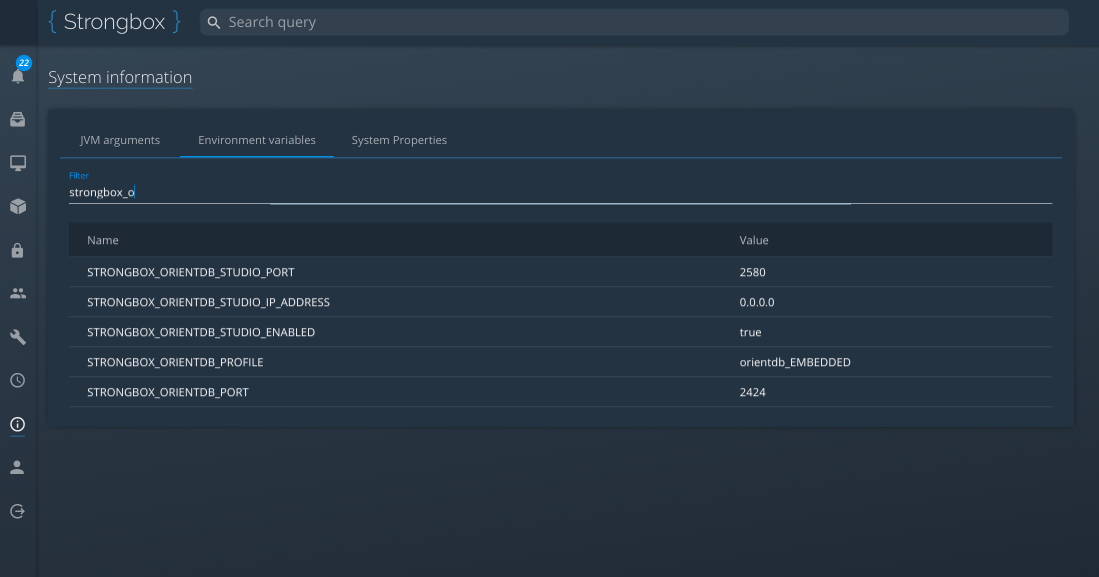Image resolution: width=1099 pixels, height=577 pixels.
Task: Click the monitor icon in sidebar
Action: [x=18, y=163]
